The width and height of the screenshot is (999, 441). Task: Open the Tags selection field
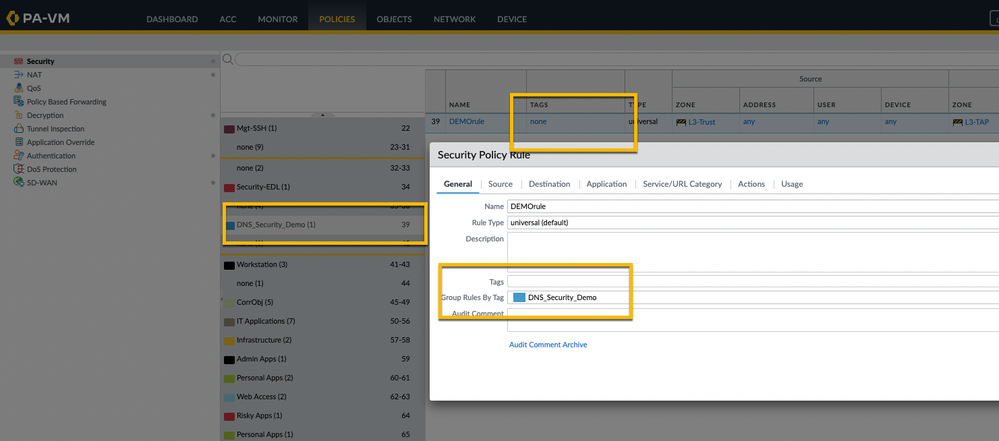click(x=752, y=282)
